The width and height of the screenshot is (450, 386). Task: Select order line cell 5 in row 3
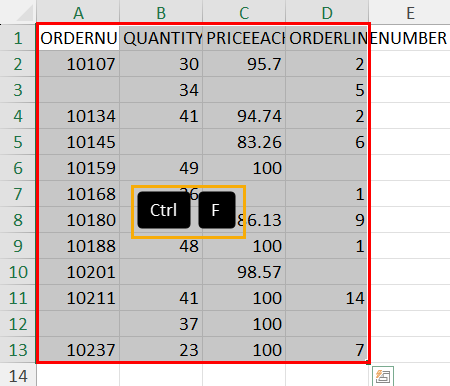click(327, 90)
